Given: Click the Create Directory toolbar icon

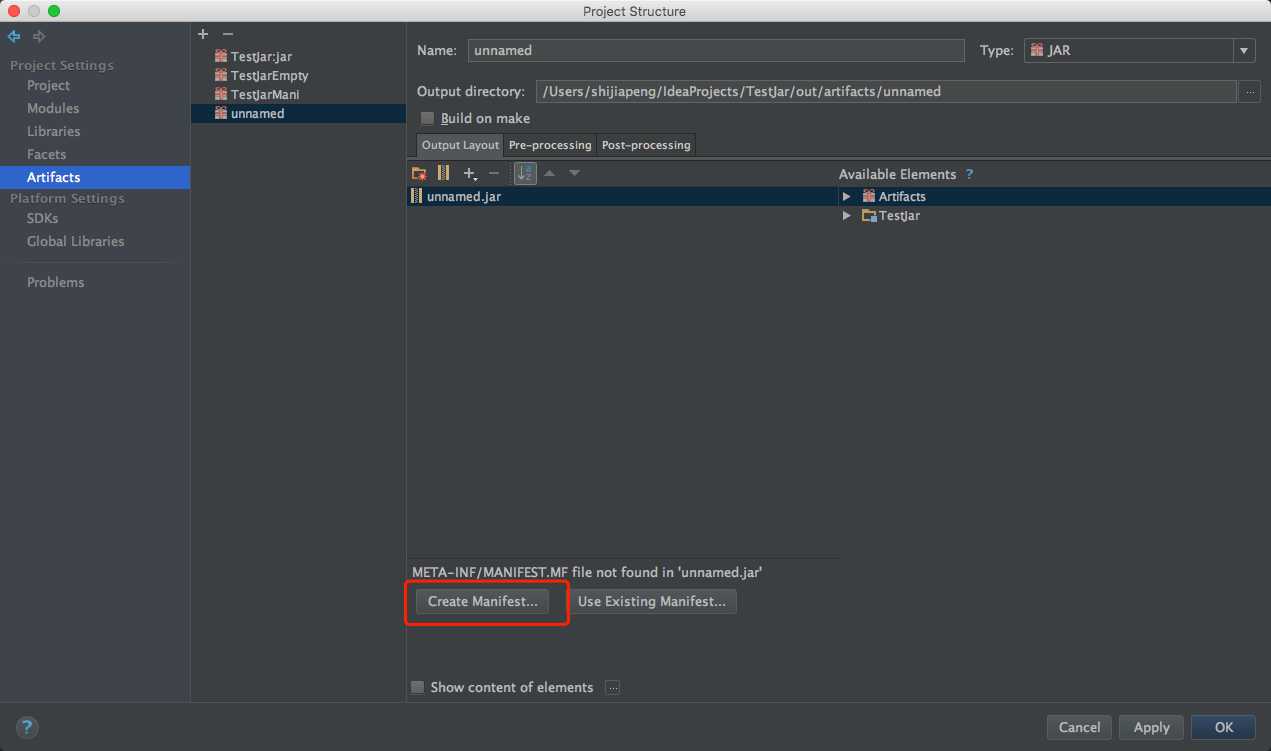Looking at the screenshot, I should click(419, 173).
